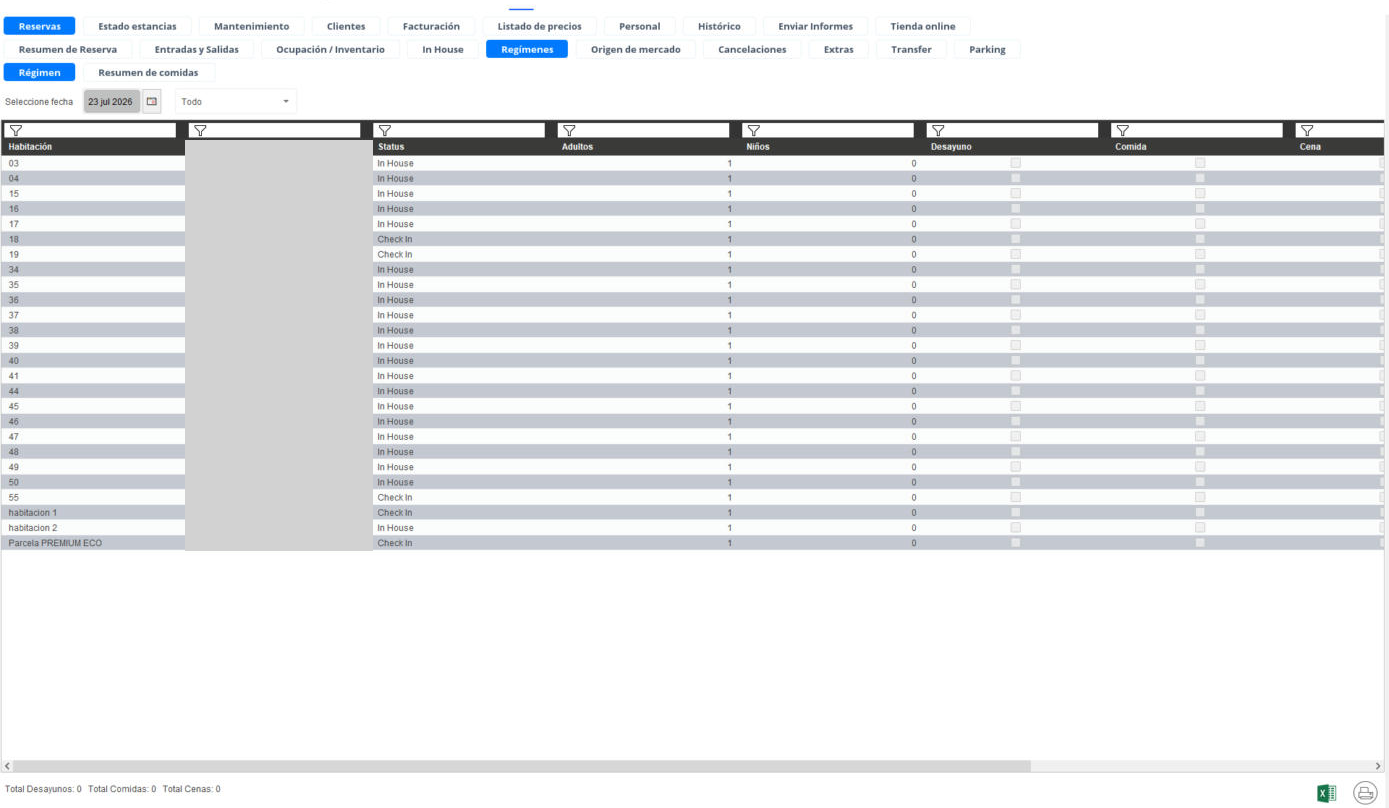Toggle Desayuno checkbox for room 18
This screenshot has width=1389, height=808.
tap(1016, 239)
